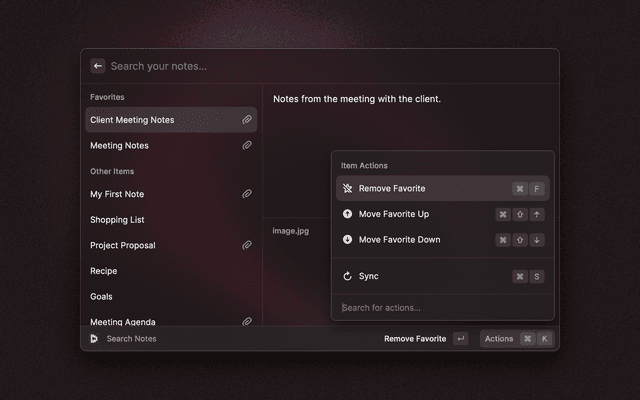640x400 pixels.
Task: Select Remove Favorite from Item Actions
Action: pos(392,189)
